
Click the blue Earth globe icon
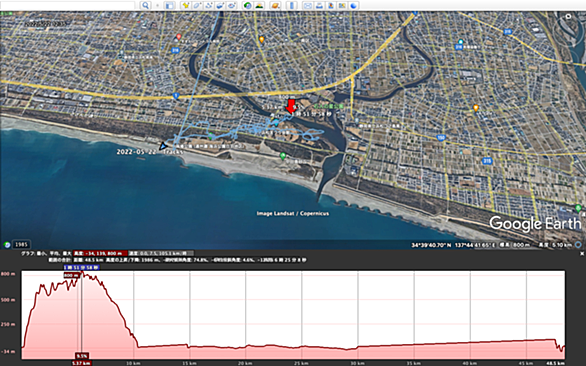click(x=354, y=5)
